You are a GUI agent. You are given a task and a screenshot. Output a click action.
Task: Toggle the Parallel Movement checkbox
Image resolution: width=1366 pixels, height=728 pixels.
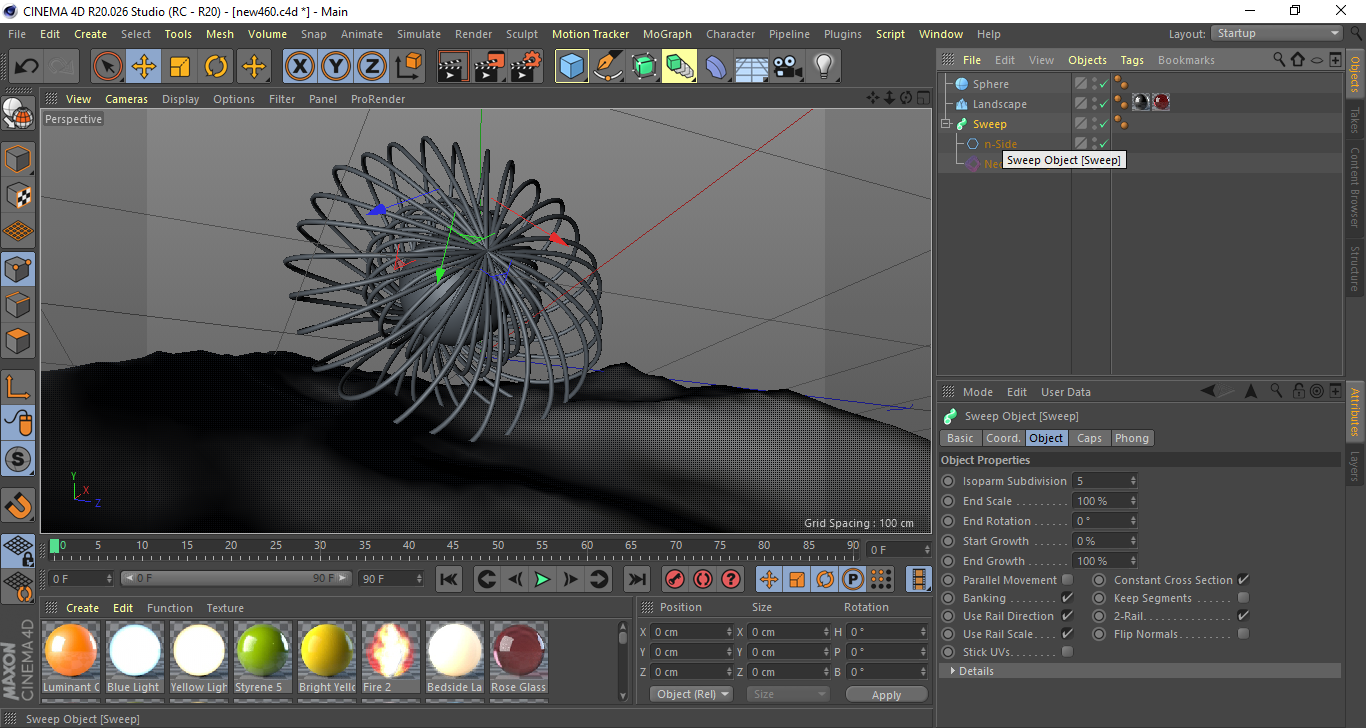(1067, 580)
